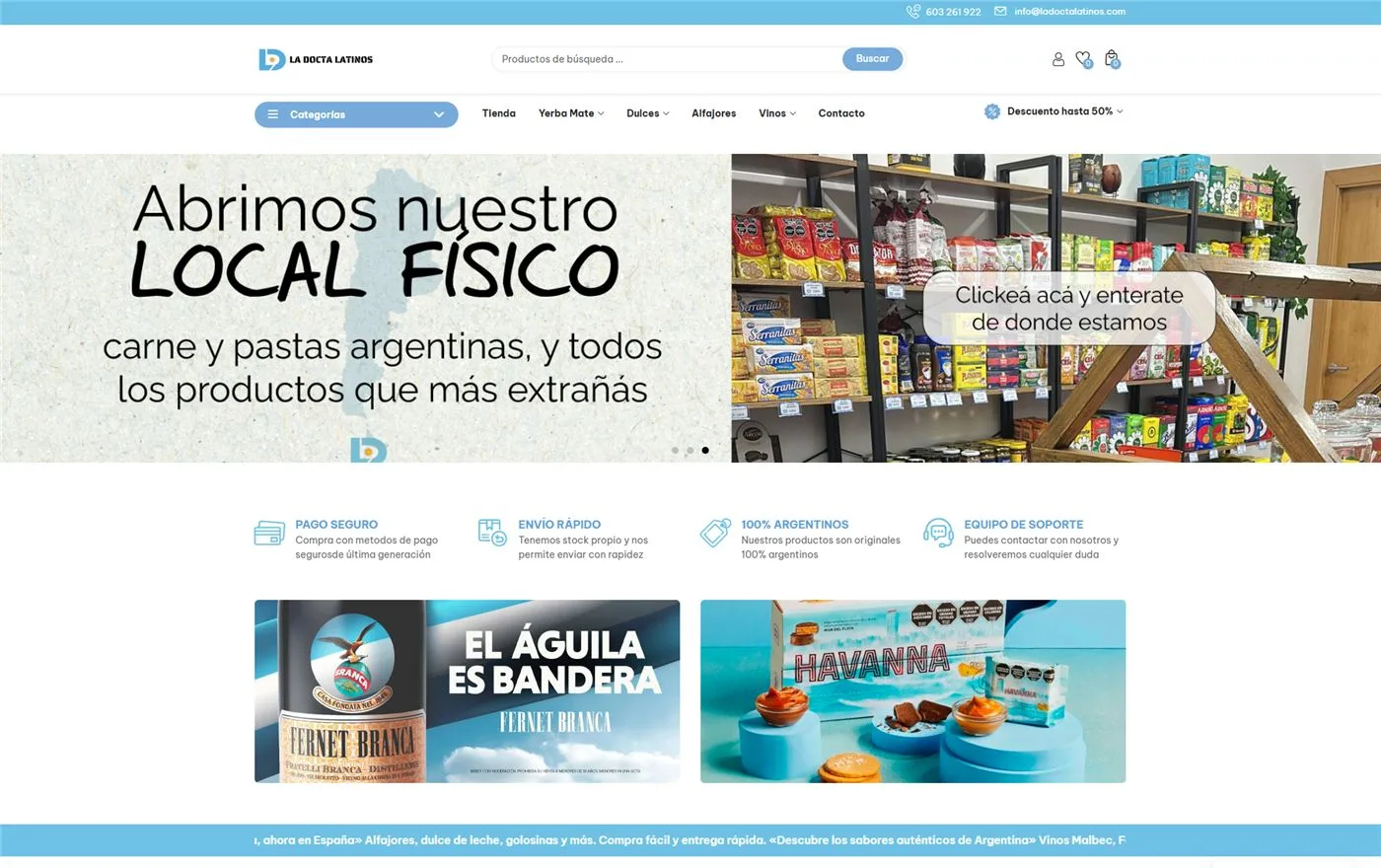
Task: Click the 100% Argentinos tag icon
Action: pyautogui.click(x=715, y=533)
